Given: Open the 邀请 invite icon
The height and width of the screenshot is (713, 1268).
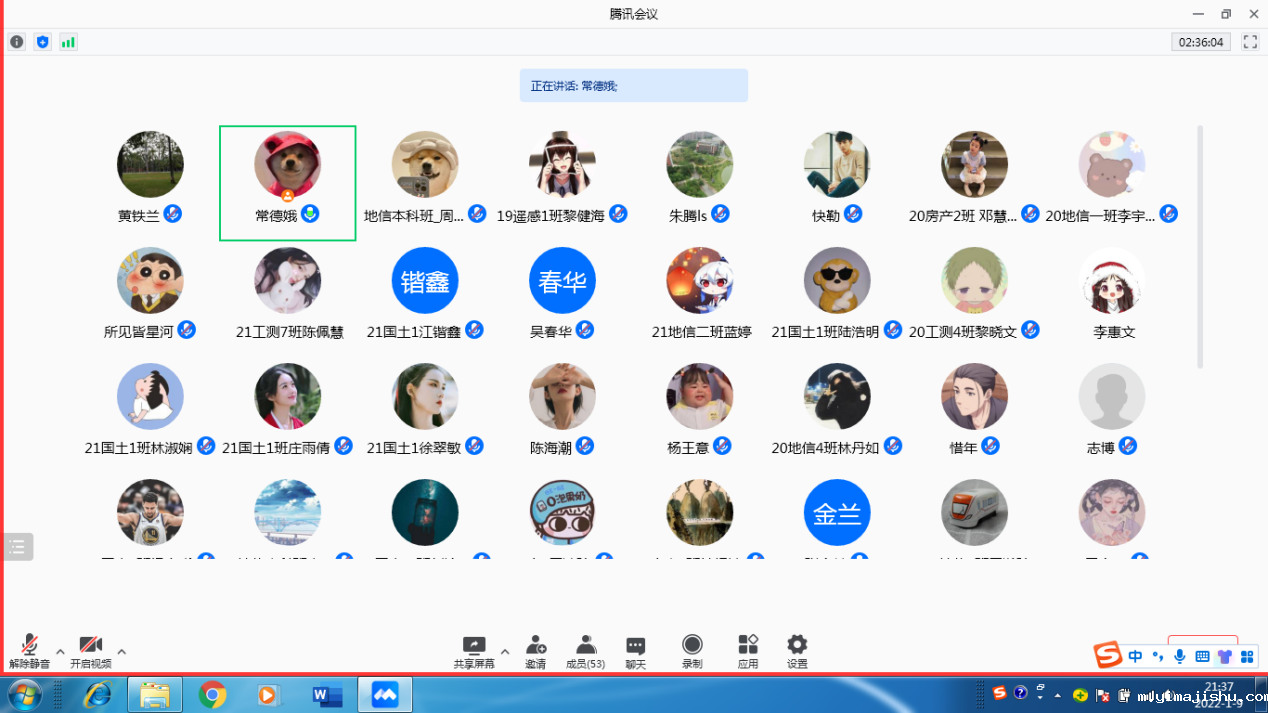Looking at the screenshot, I should [x=536, y=651].
